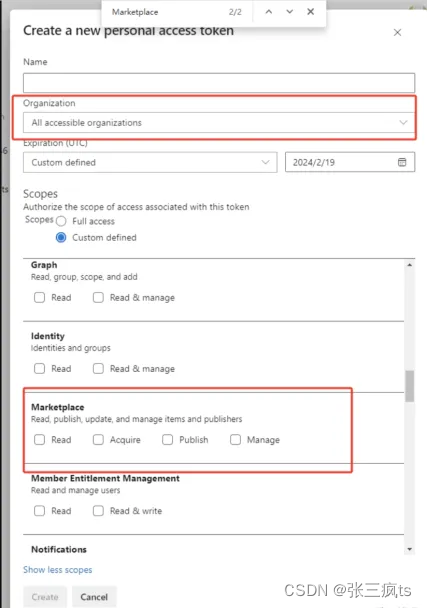Open the expiration date calendar picker
427x608 pixels.
(402, 162)
